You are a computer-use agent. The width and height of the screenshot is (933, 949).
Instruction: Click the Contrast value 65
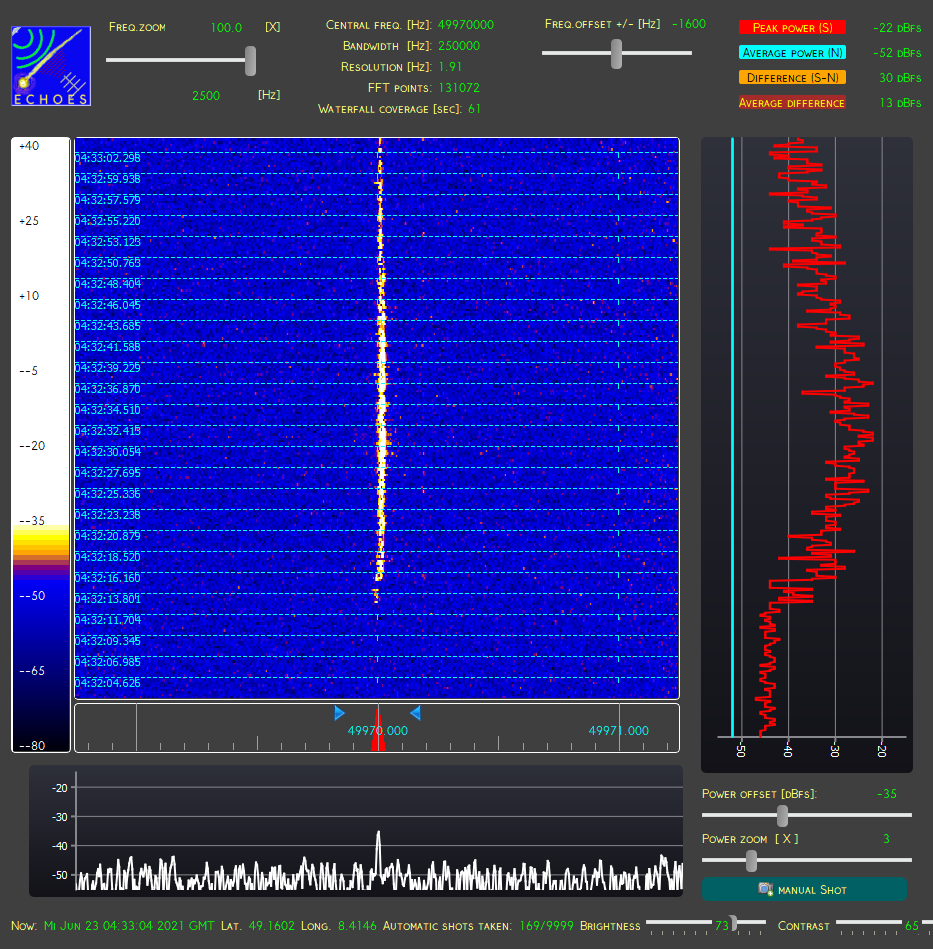pyautogui.click(x=911, y=925)
